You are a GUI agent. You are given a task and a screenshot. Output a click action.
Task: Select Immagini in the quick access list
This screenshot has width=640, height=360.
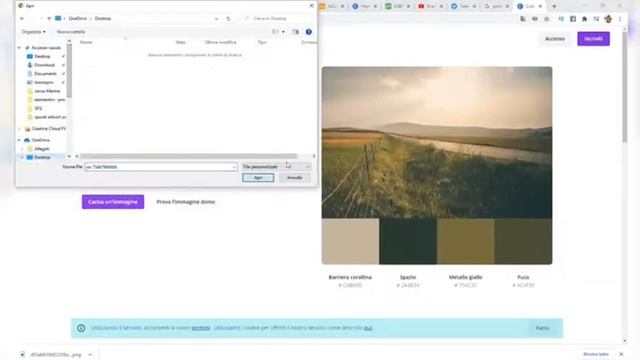click(x=44, y=82)
